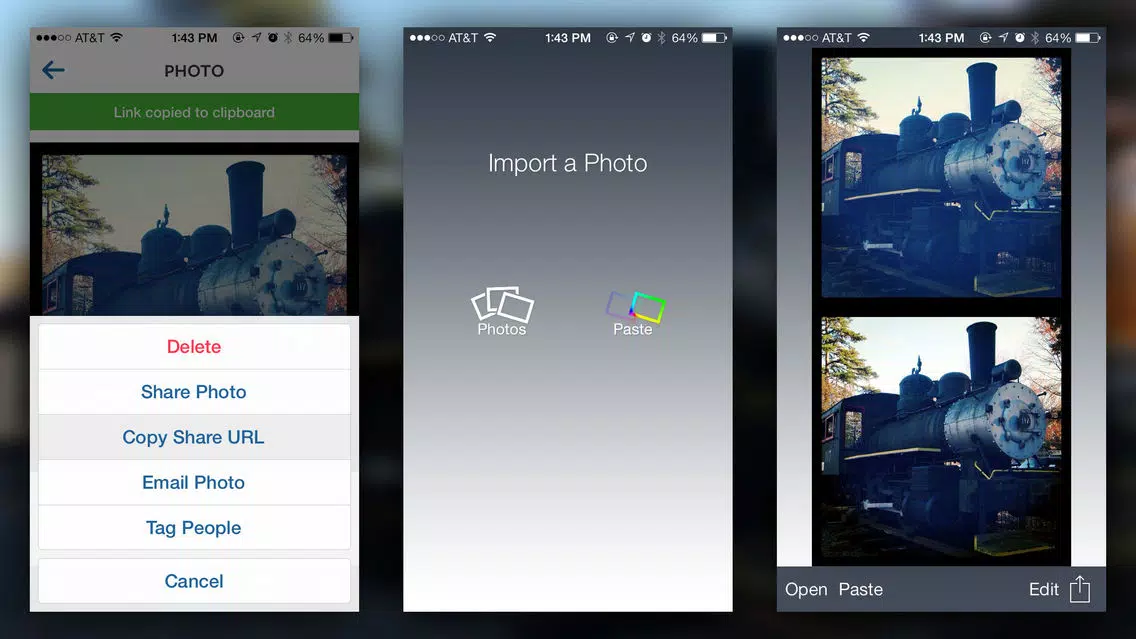Select the top train photo in right screen

tap(940, 178)
